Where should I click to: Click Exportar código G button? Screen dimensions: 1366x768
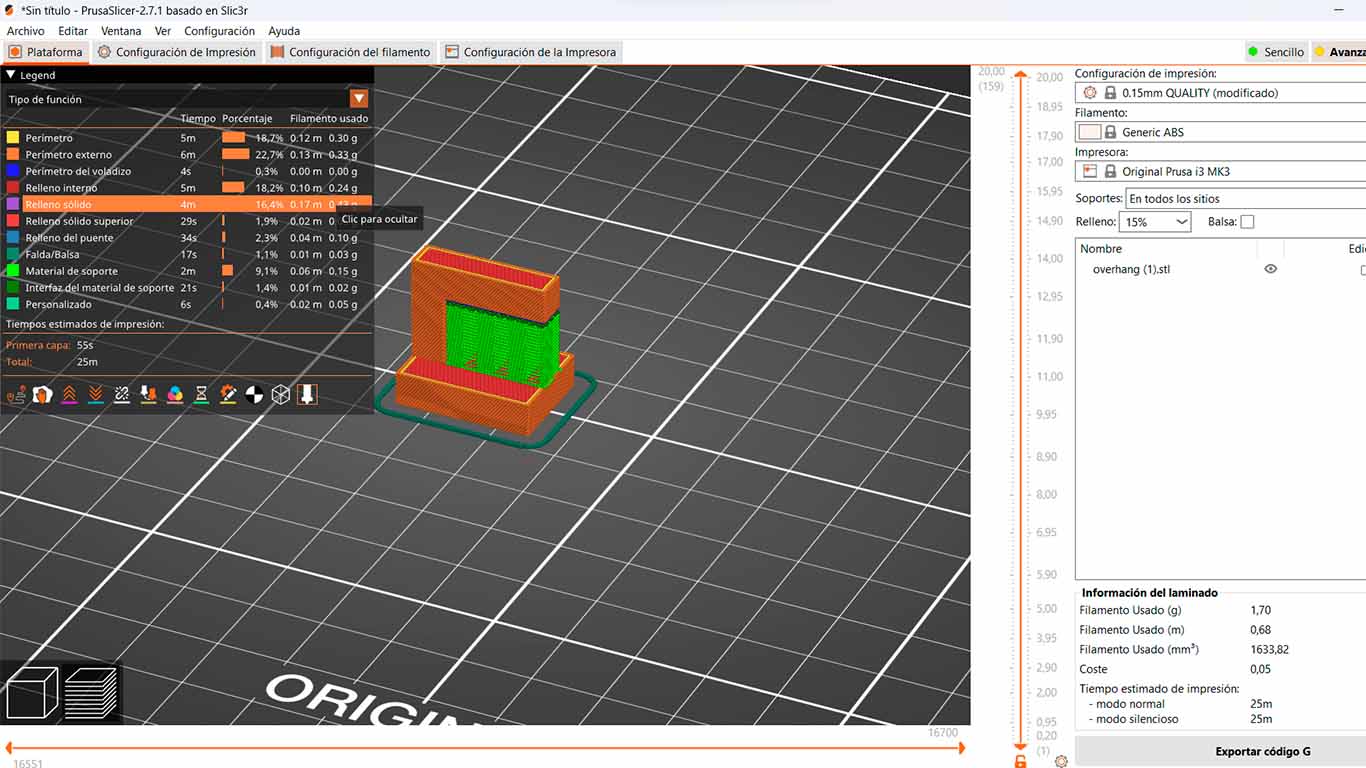click(x=1220, y=751)
